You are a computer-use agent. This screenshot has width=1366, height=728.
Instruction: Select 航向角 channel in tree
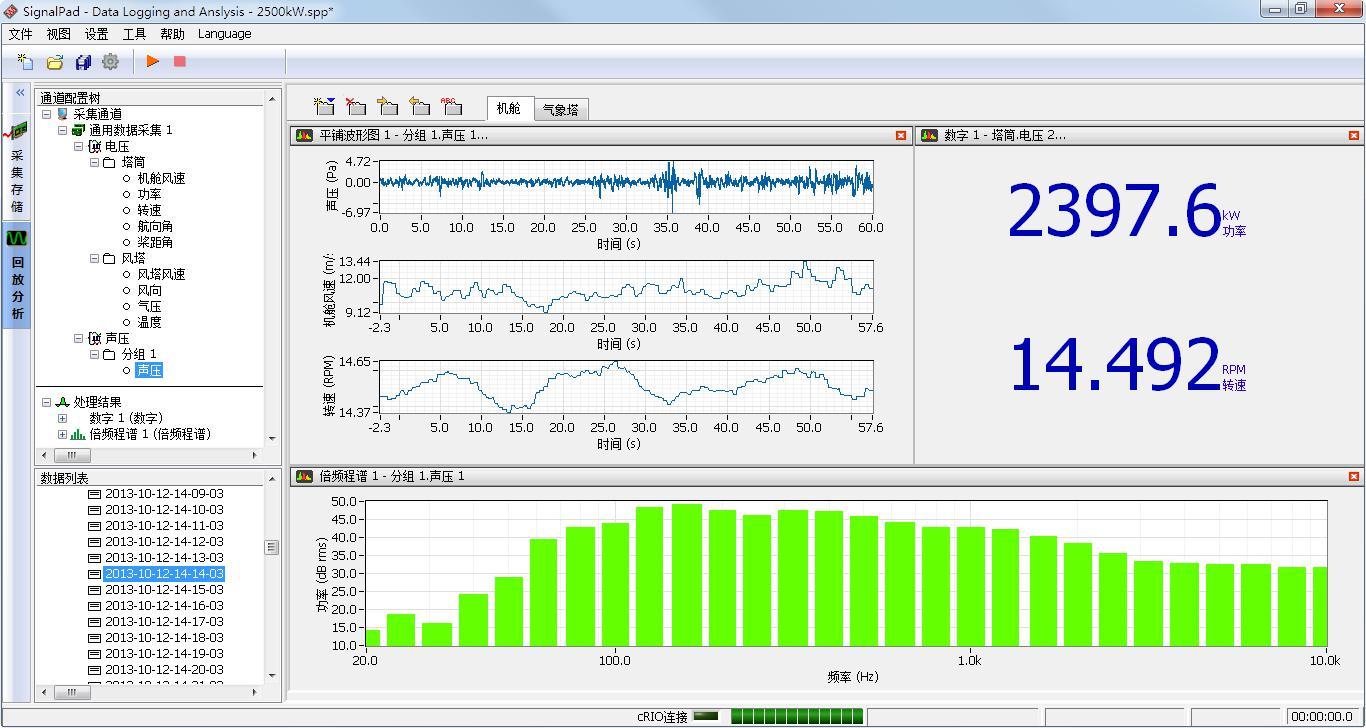click(x=155, y=226)
